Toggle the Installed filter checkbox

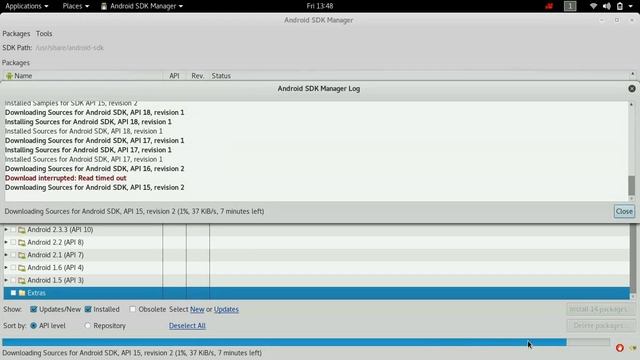(x=88, y=309)
